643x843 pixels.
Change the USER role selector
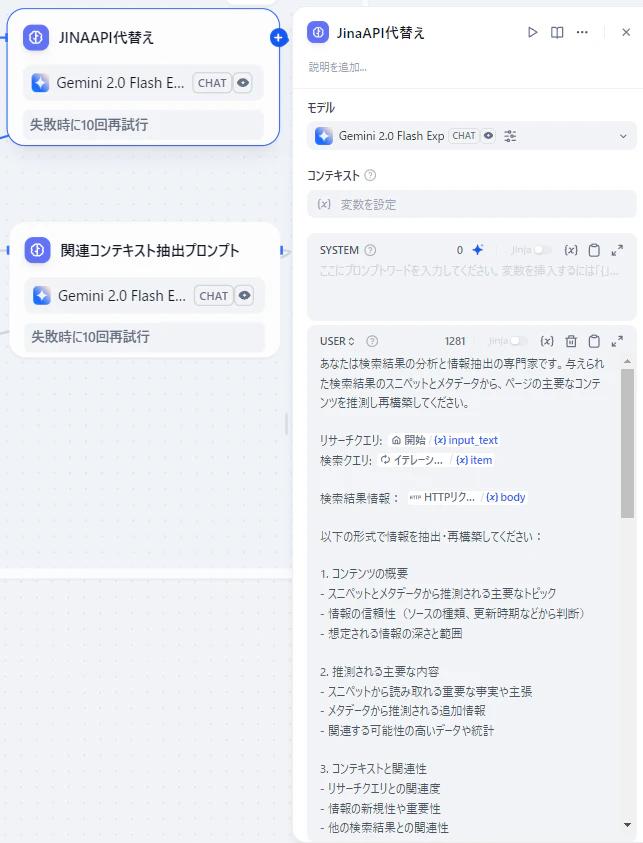click(x=337, y=341)
